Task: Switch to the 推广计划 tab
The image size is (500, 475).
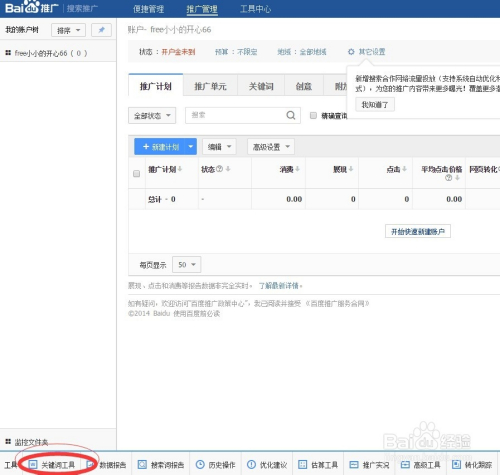Action: point(156,86)
